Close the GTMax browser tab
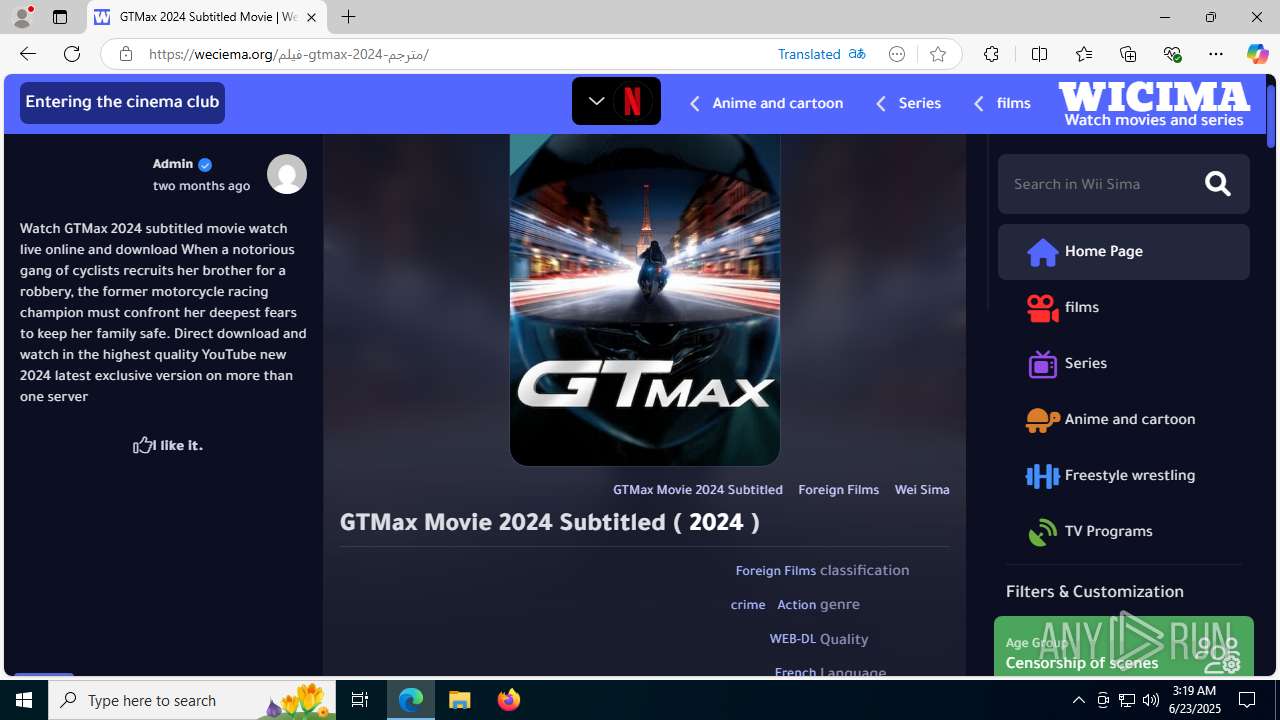 311,17
